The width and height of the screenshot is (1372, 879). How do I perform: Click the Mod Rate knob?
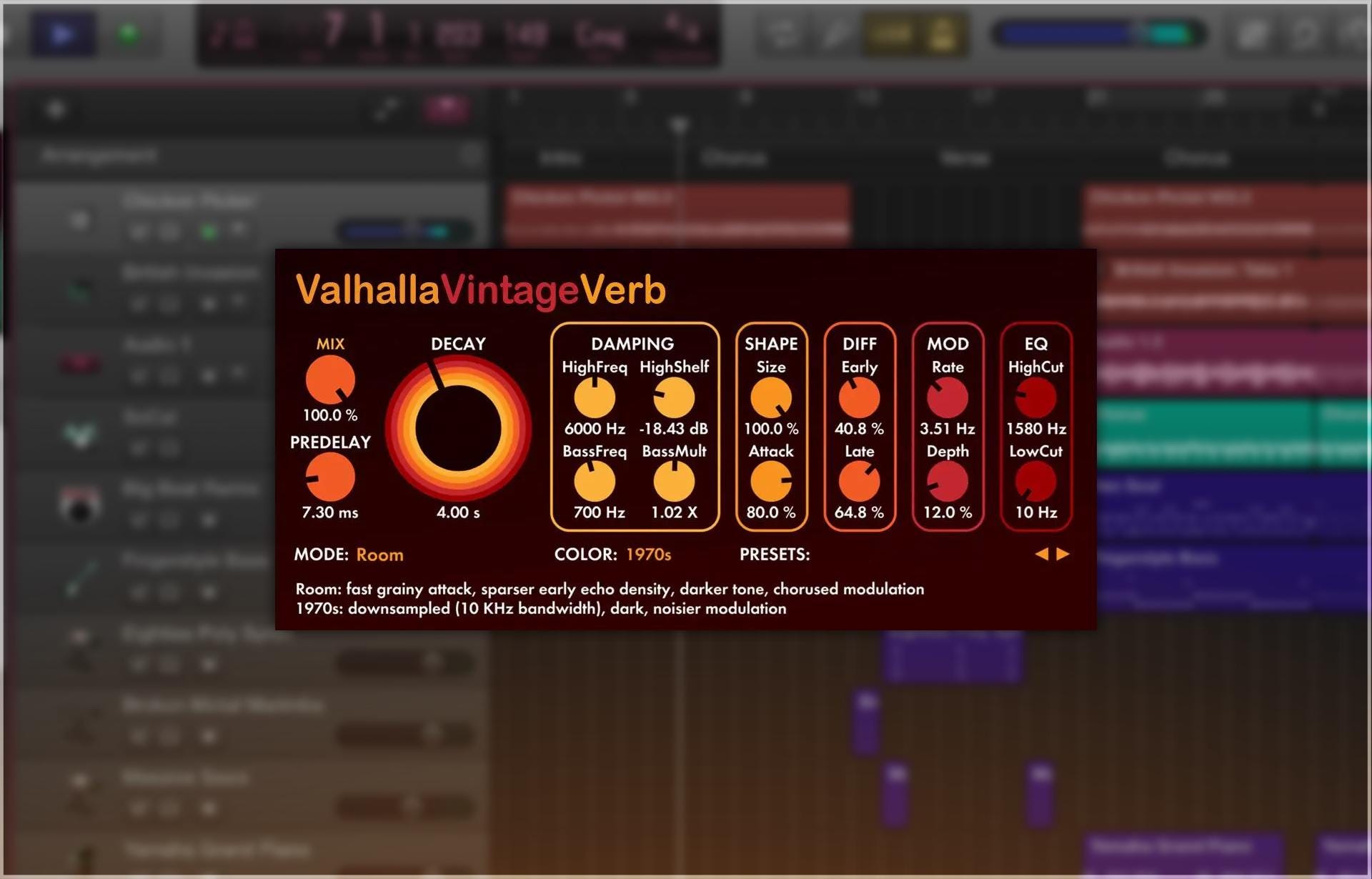(x=948, y=397)
